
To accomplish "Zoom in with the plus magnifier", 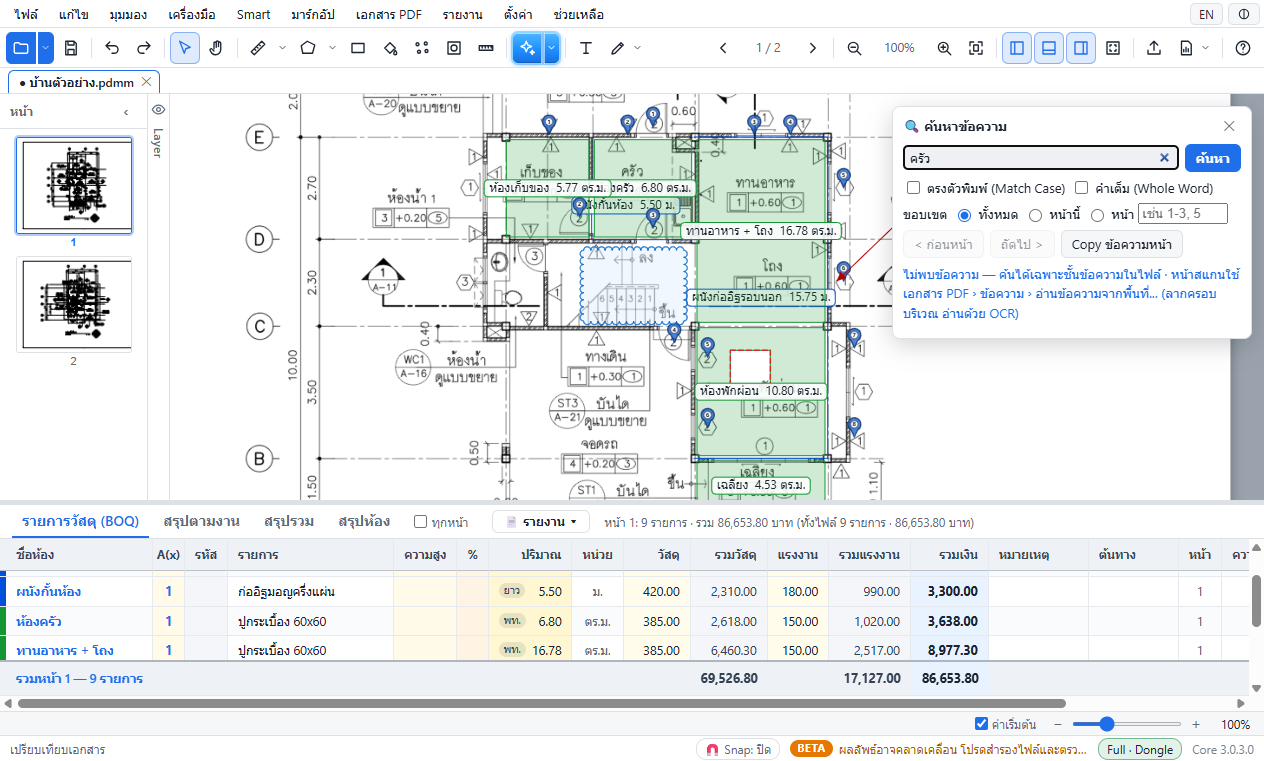I will [944, 48].
